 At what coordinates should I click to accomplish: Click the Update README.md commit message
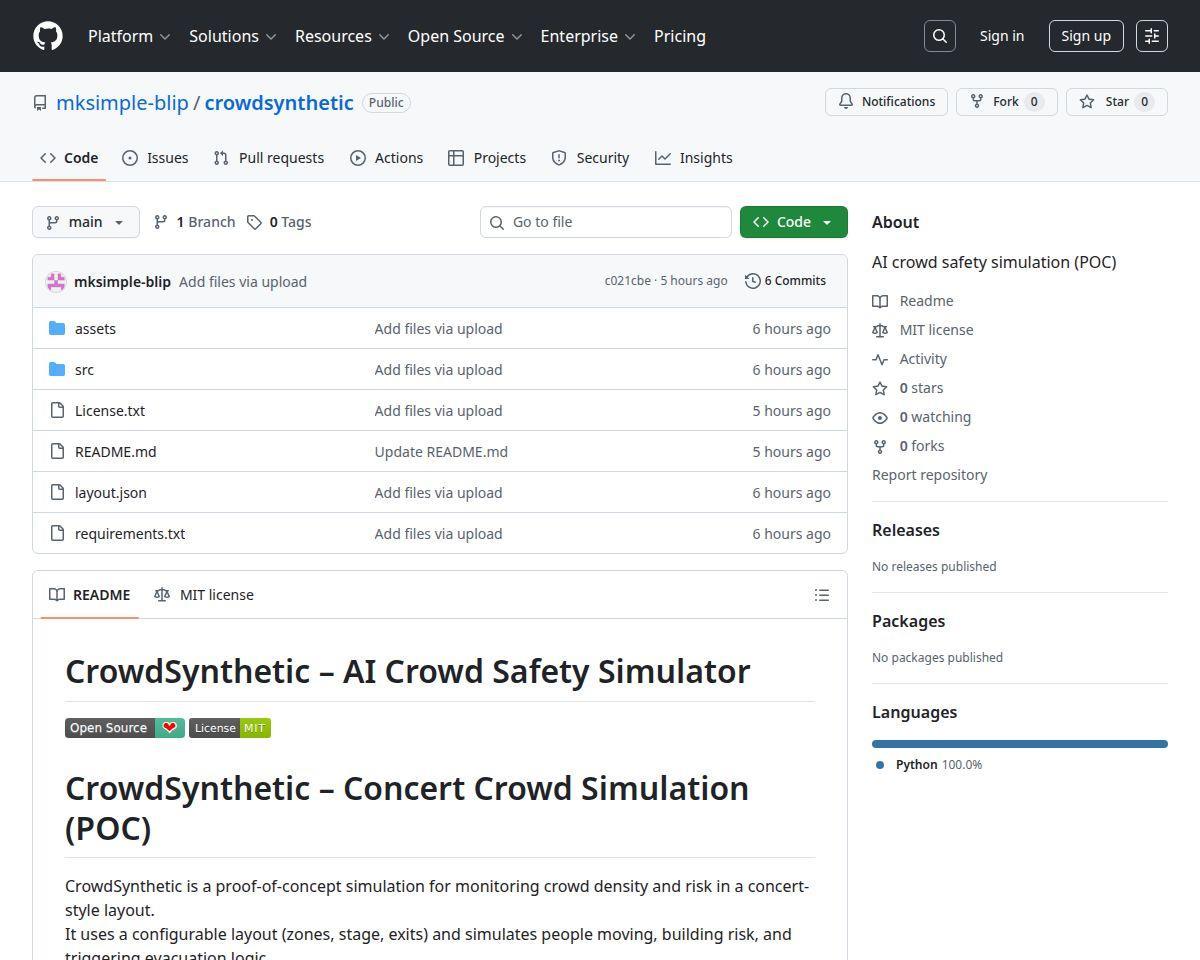click(x=441, y=452)
